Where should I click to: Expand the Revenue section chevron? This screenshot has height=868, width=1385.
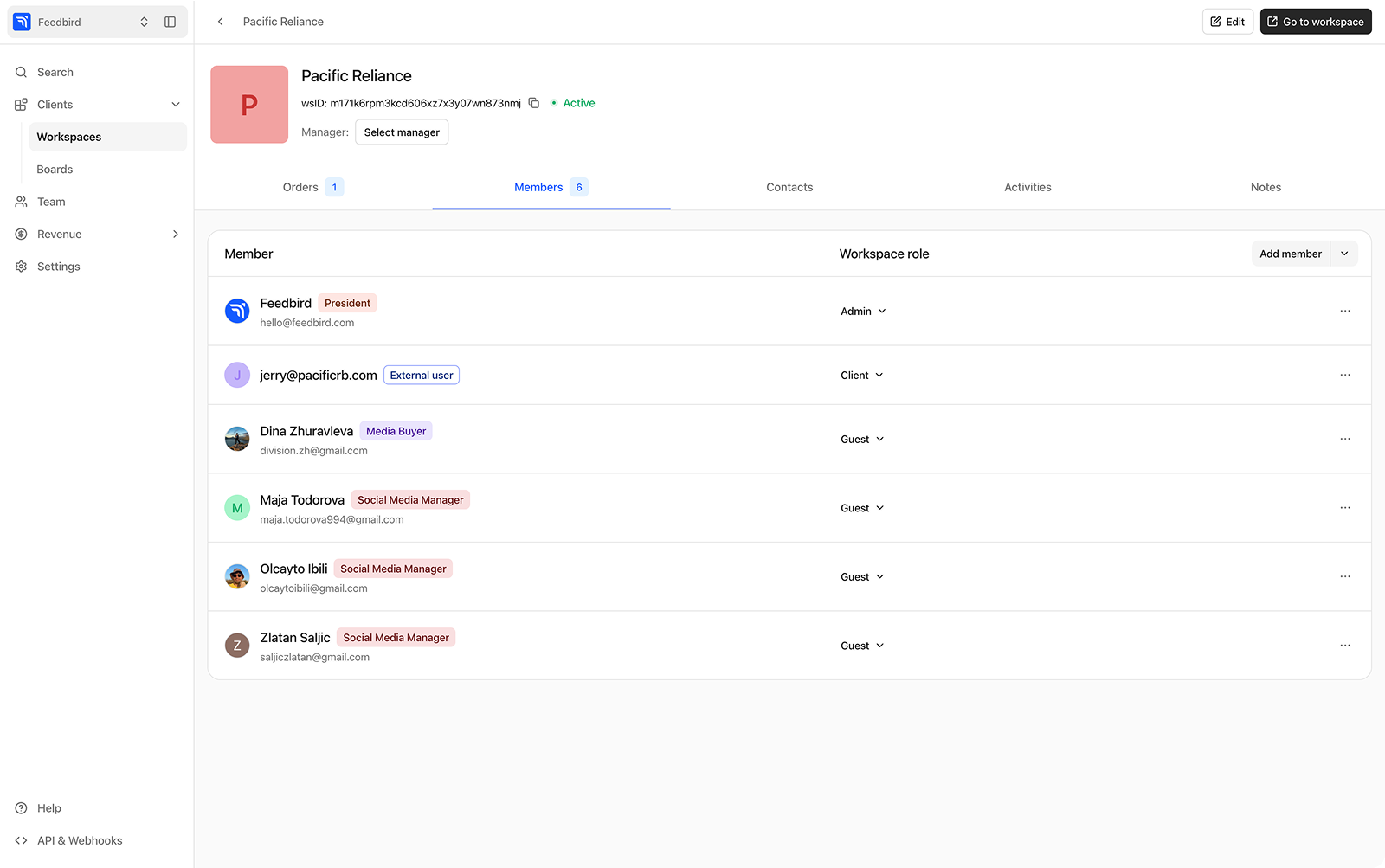(176, 235)
